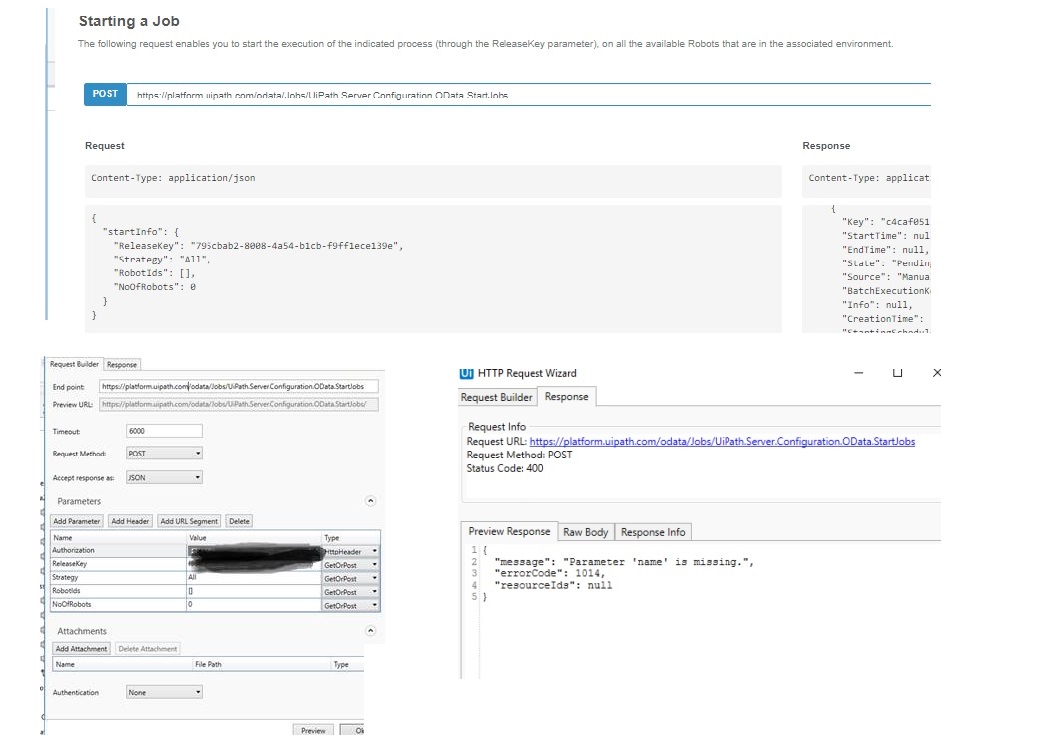Open the Request Builder tab above the End point field
This screenshot has width=1040, height=744.
[x=74, y=364]
